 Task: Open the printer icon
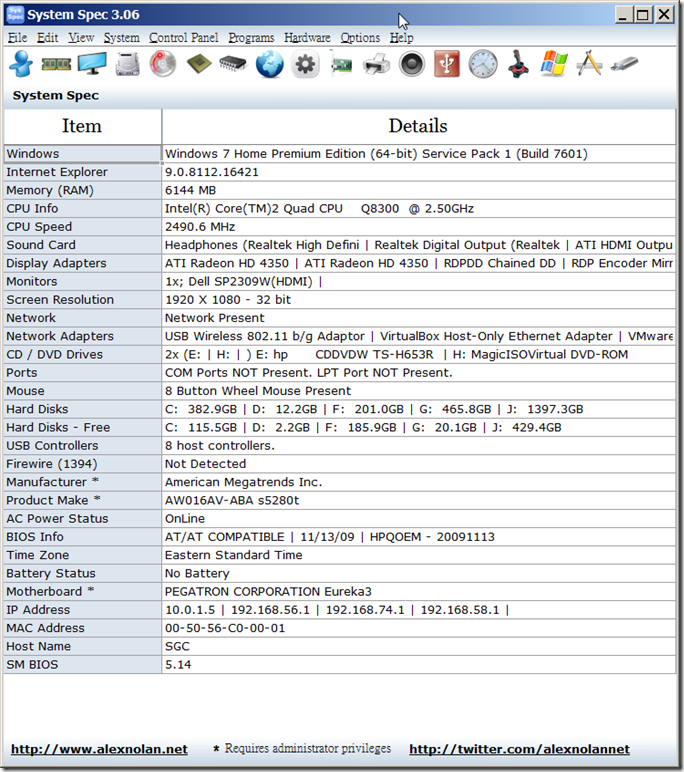click(376, 64)
